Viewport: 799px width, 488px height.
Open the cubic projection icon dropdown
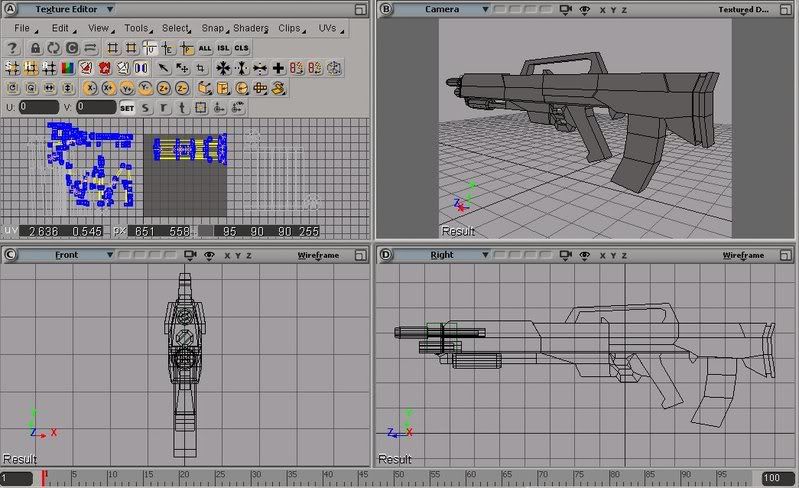click(205, 88)
